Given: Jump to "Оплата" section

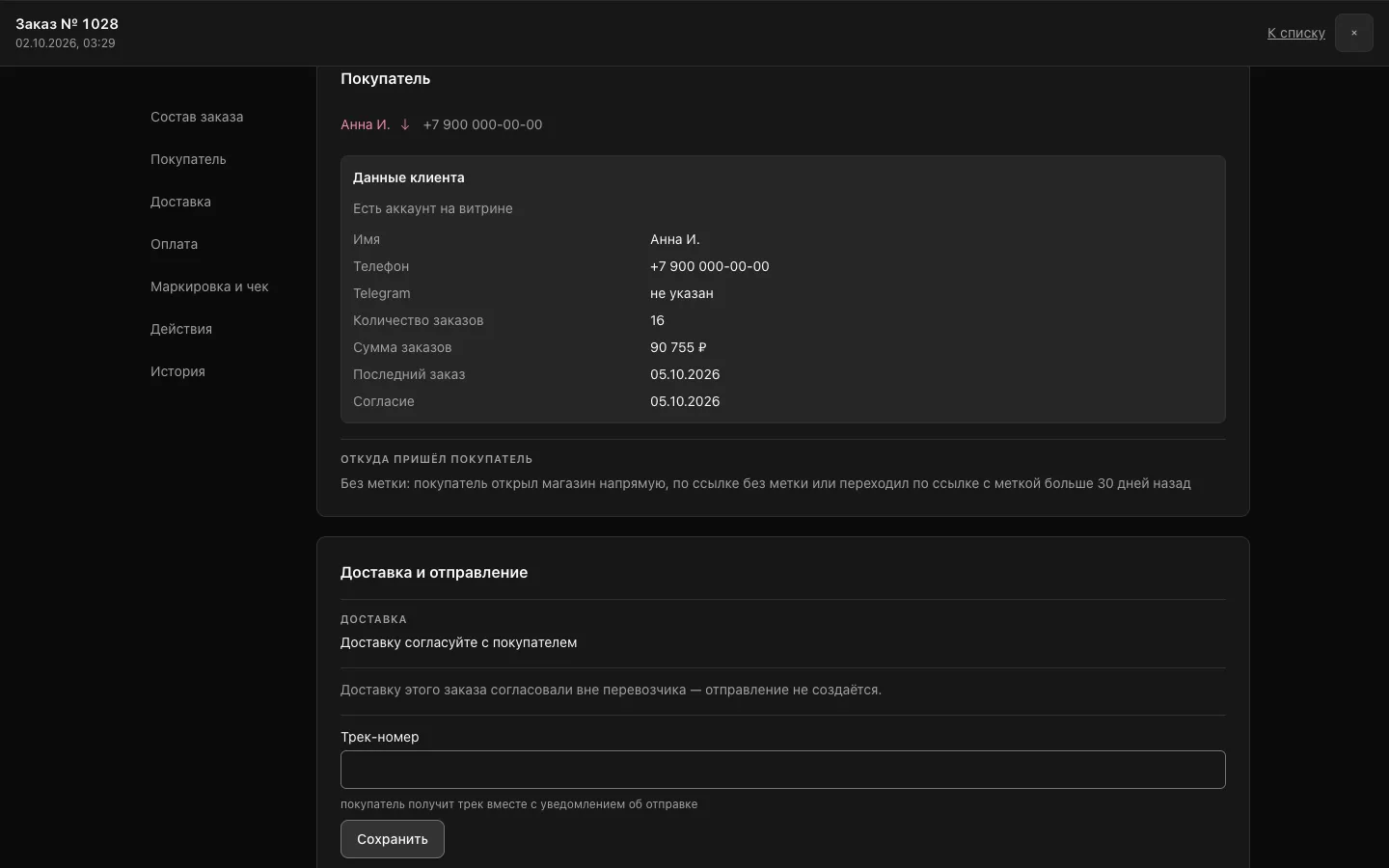Looking at the screenshot, I should (x=174, y=244).
